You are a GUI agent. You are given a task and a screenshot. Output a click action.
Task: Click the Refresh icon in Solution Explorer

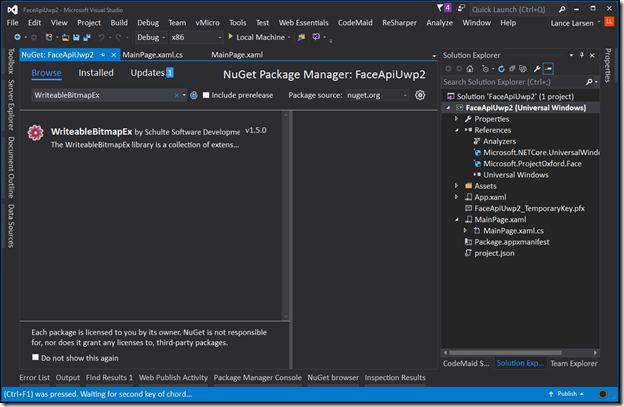click(501, 69)
